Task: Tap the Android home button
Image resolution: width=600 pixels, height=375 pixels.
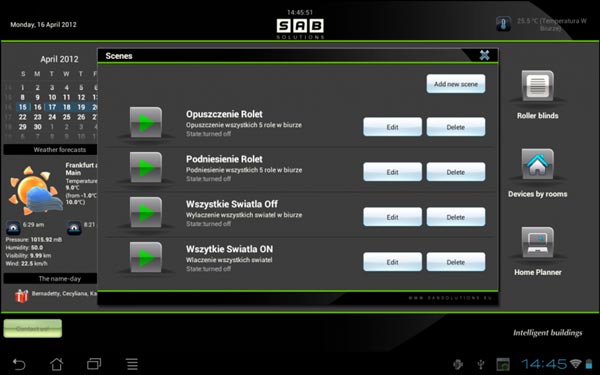Action: click(x=57, y=364)
